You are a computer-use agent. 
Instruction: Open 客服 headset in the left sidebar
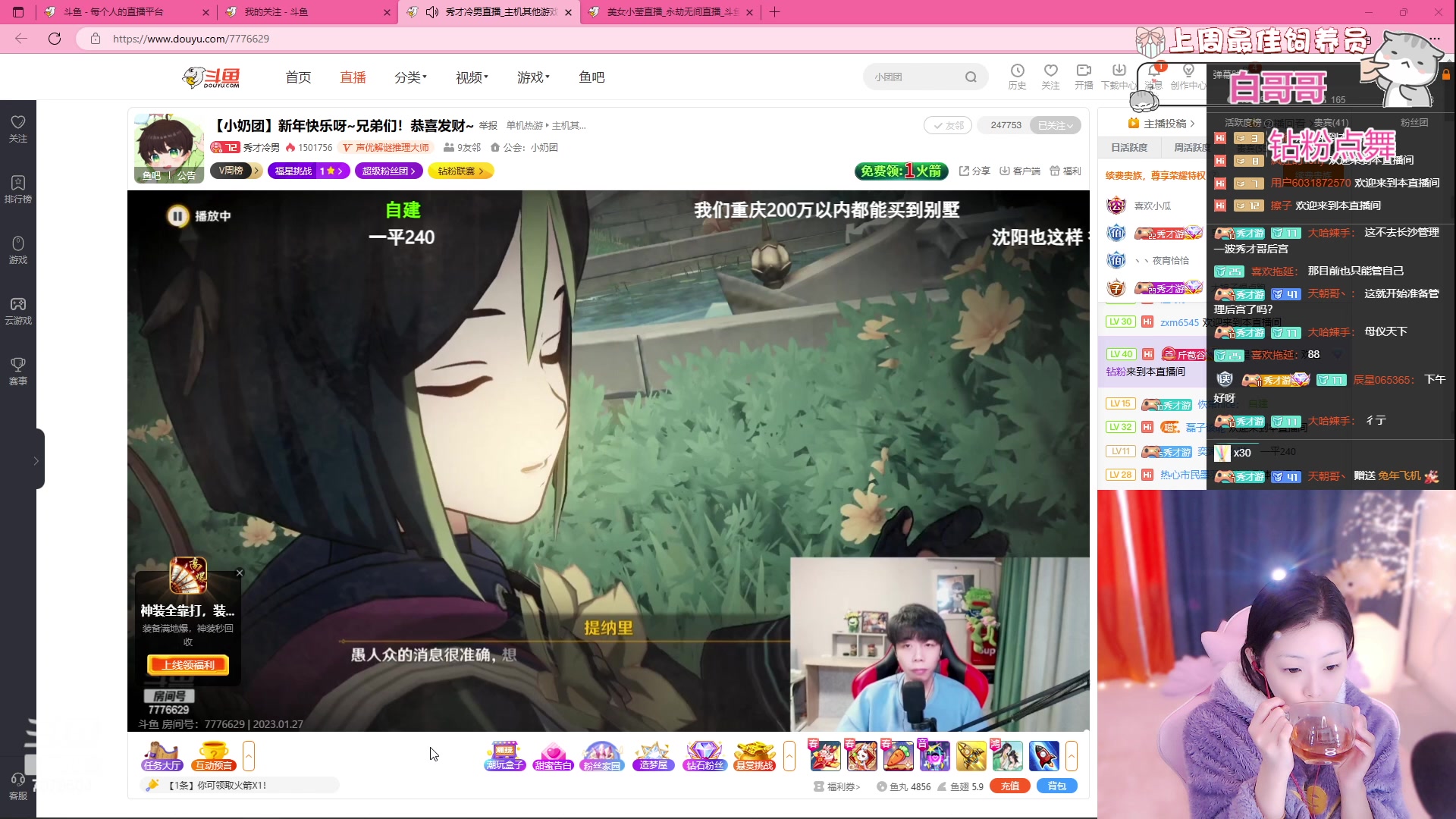click(18, 786)
